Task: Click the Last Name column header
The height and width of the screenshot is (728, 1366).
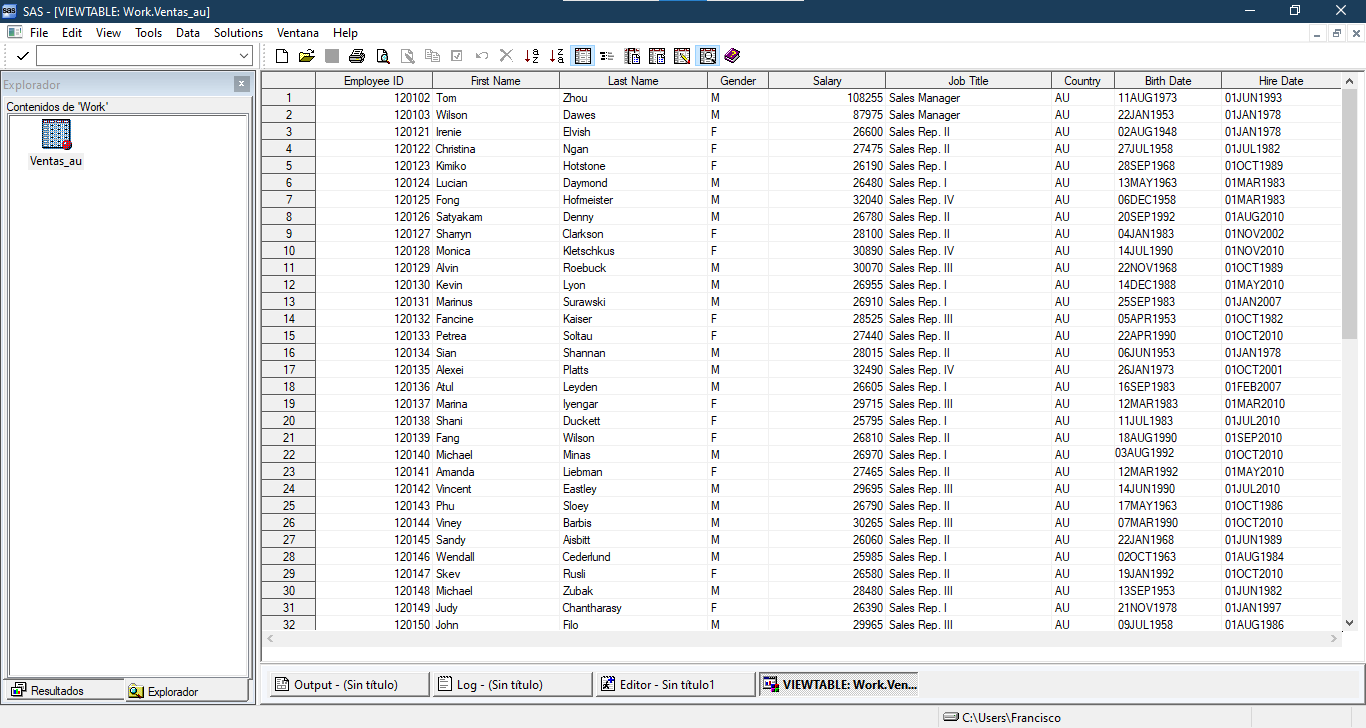Action: click(633, 81)
